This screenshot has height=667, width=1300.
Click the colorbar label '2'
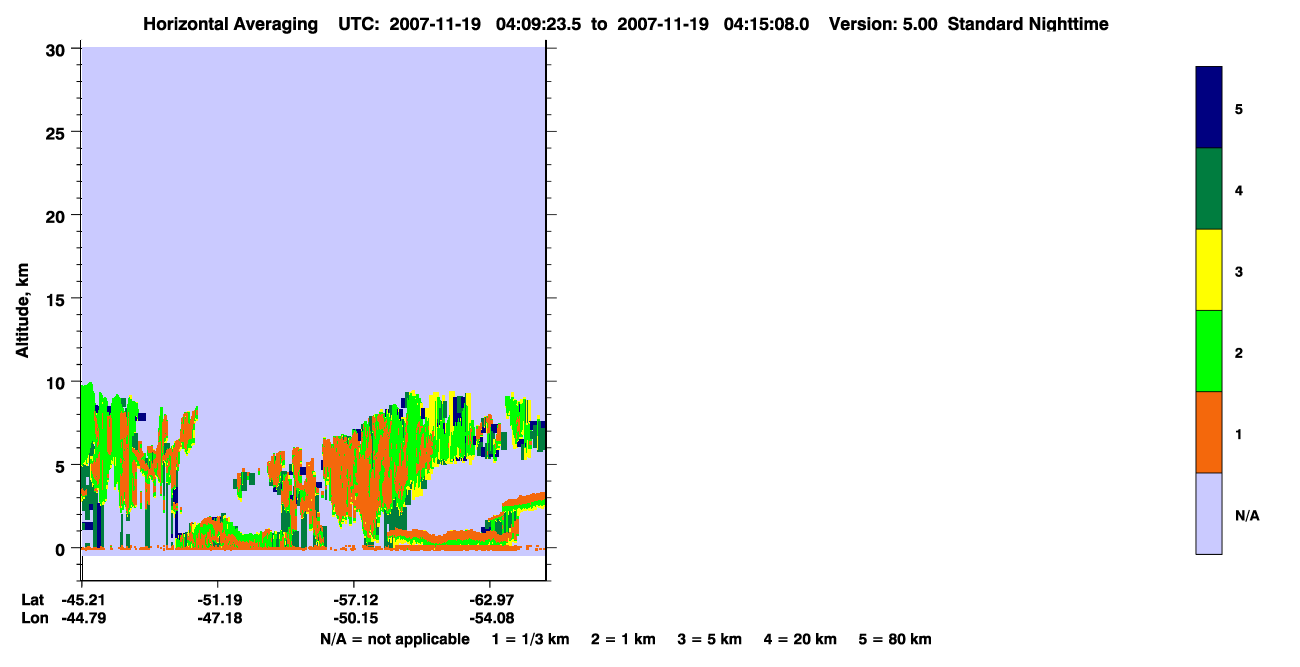pos(1239,352)
